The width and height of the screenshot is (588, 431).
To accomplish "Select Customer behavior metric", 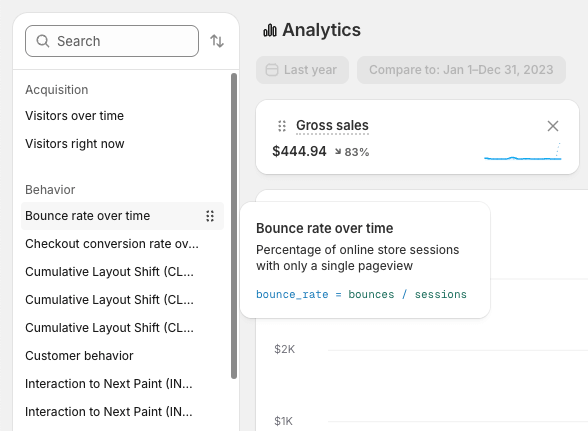I will pos(79,356).
